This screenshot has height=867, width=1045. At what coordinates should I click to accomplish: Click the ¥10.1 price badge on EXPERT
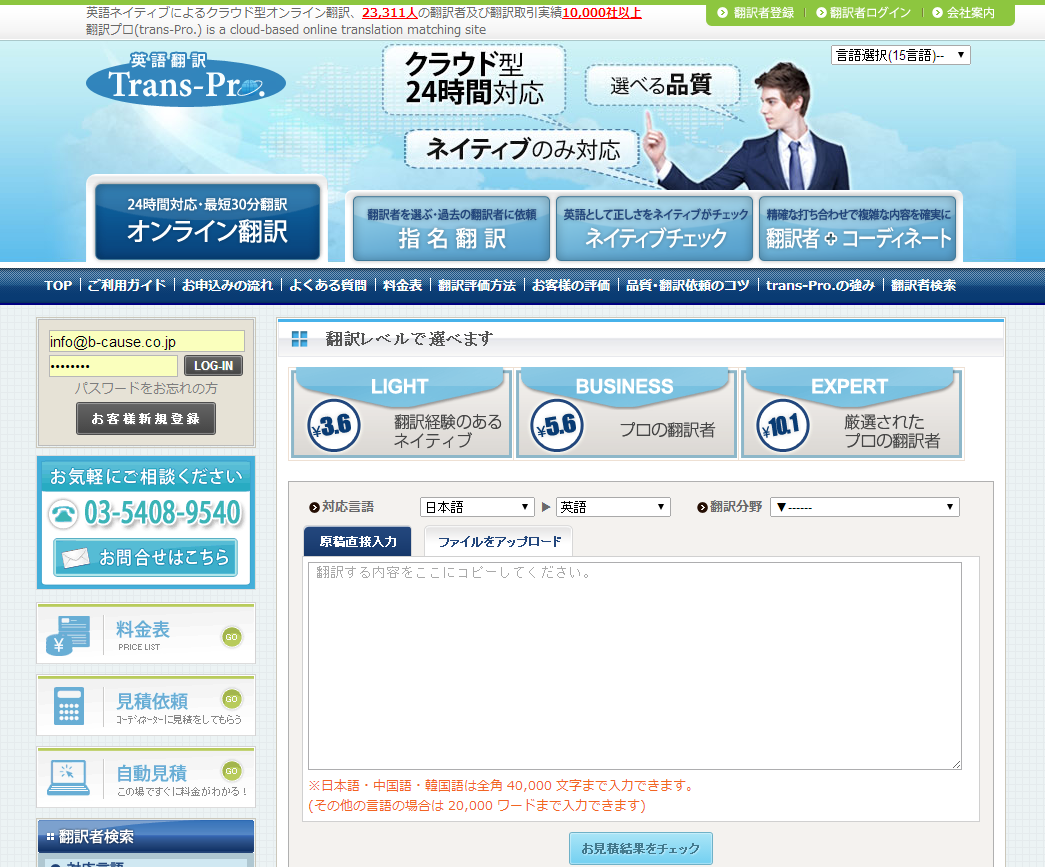click(x=782, y=425)
